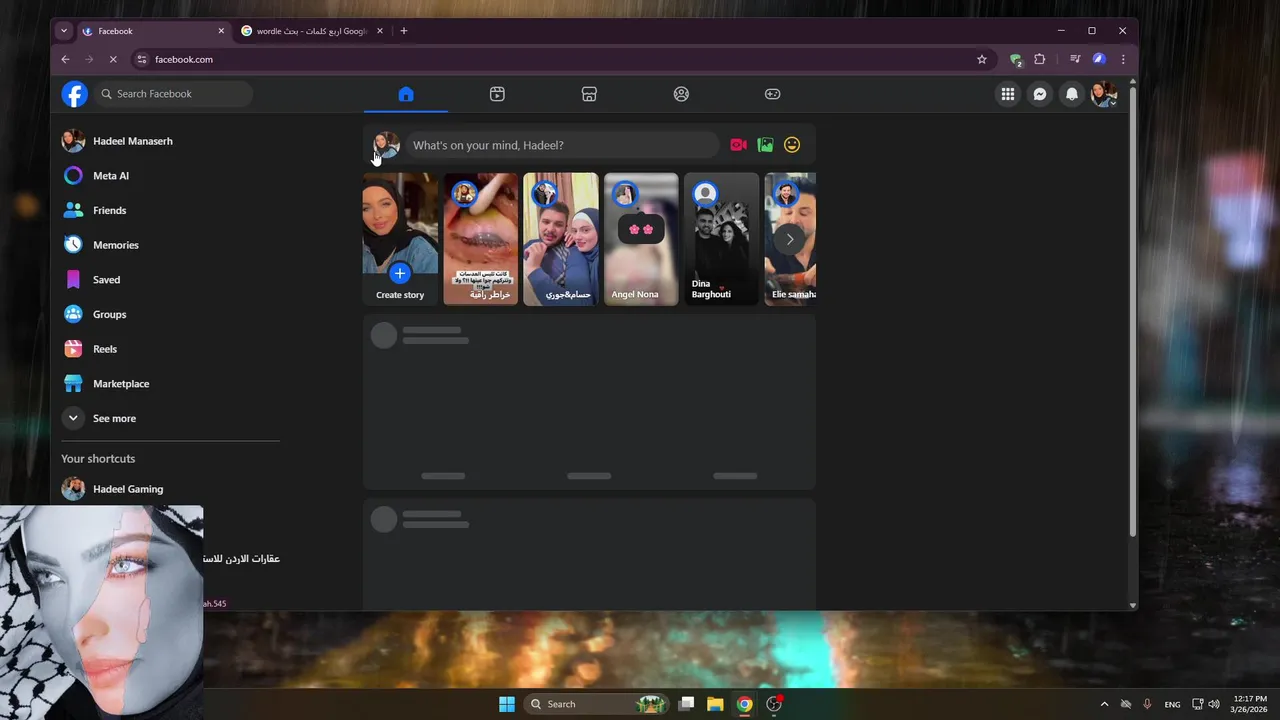Open Reels from the sidebar

tap(170, 349)
